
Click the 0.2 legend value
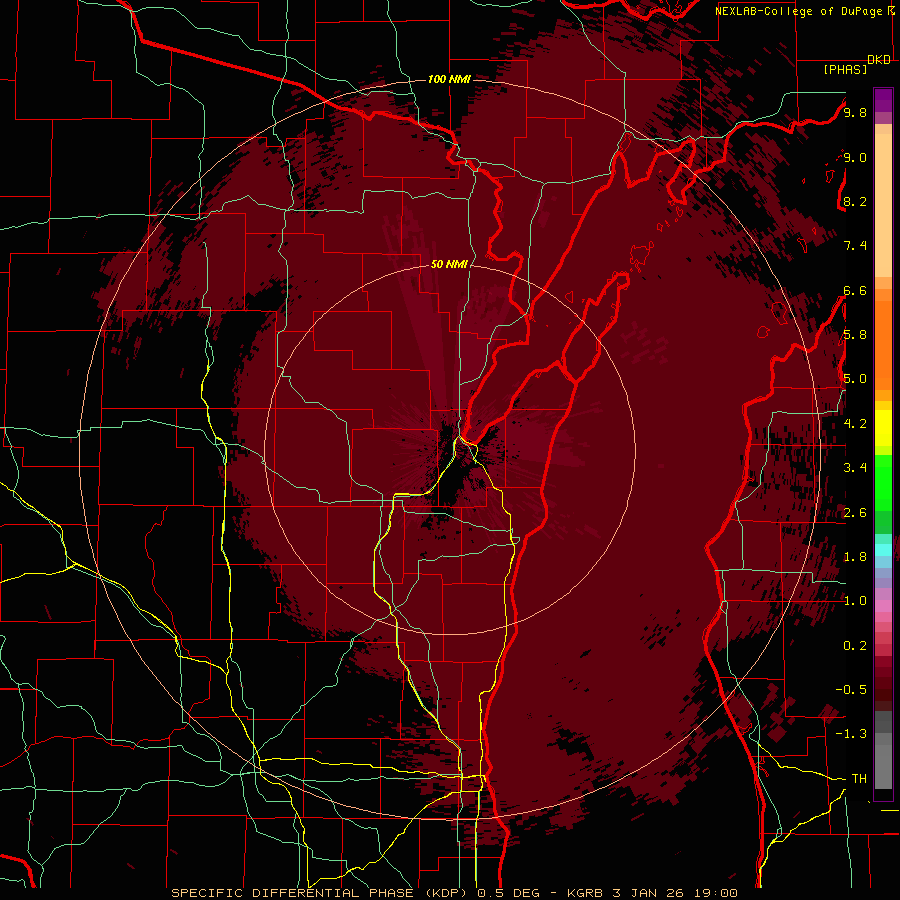point(855,646)
